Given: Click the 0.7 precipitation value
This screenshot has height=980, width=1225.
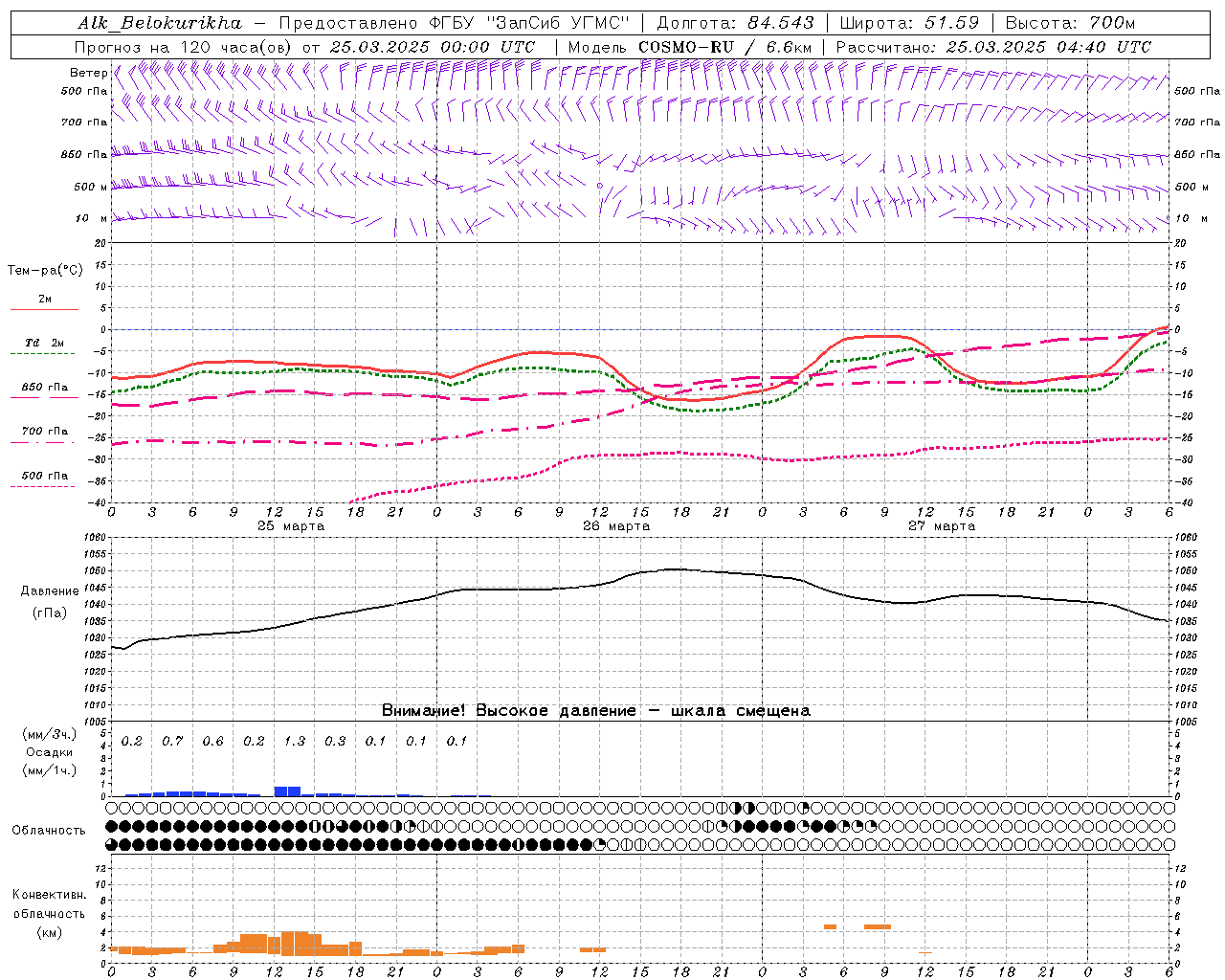Looking at the screenshot, I should 172,742.
